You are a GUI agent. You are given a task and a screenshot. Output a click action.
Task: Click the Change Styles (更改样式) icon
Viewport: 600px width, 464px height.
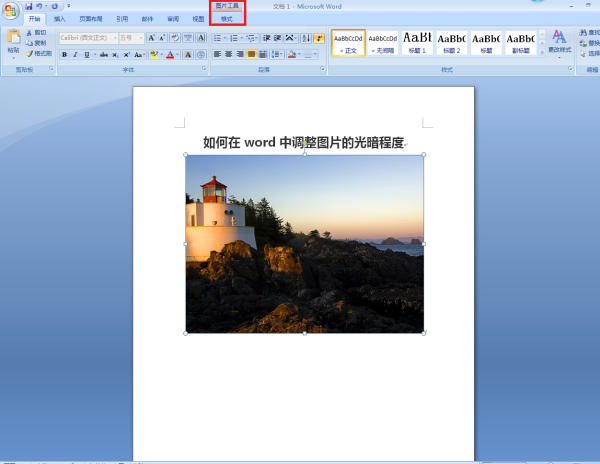[x=559, y=38]
